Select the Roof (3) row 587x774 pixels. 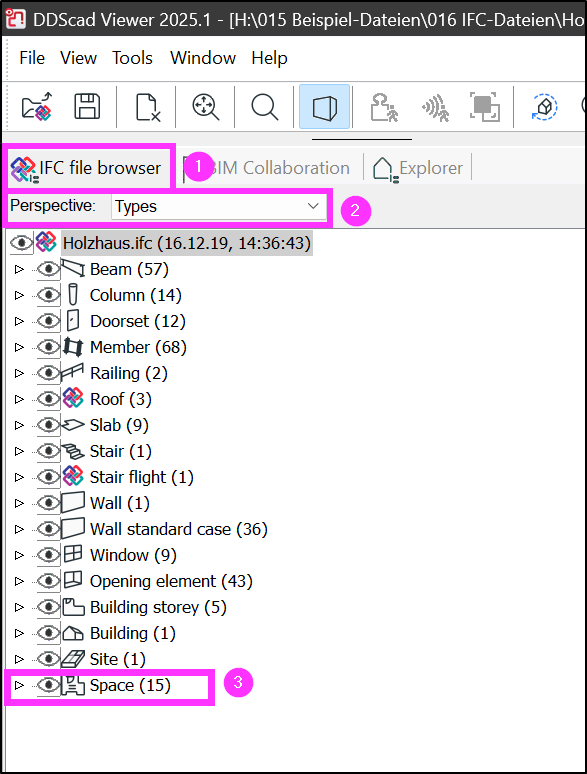(121, 399)
